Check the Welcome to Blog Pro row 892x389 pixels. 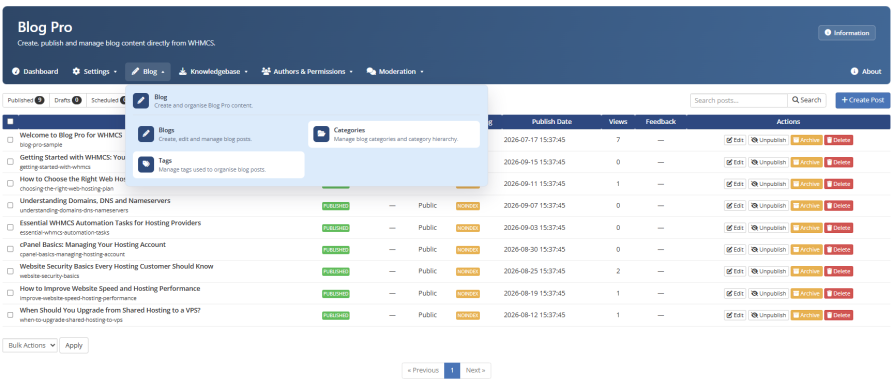point(10,140)
